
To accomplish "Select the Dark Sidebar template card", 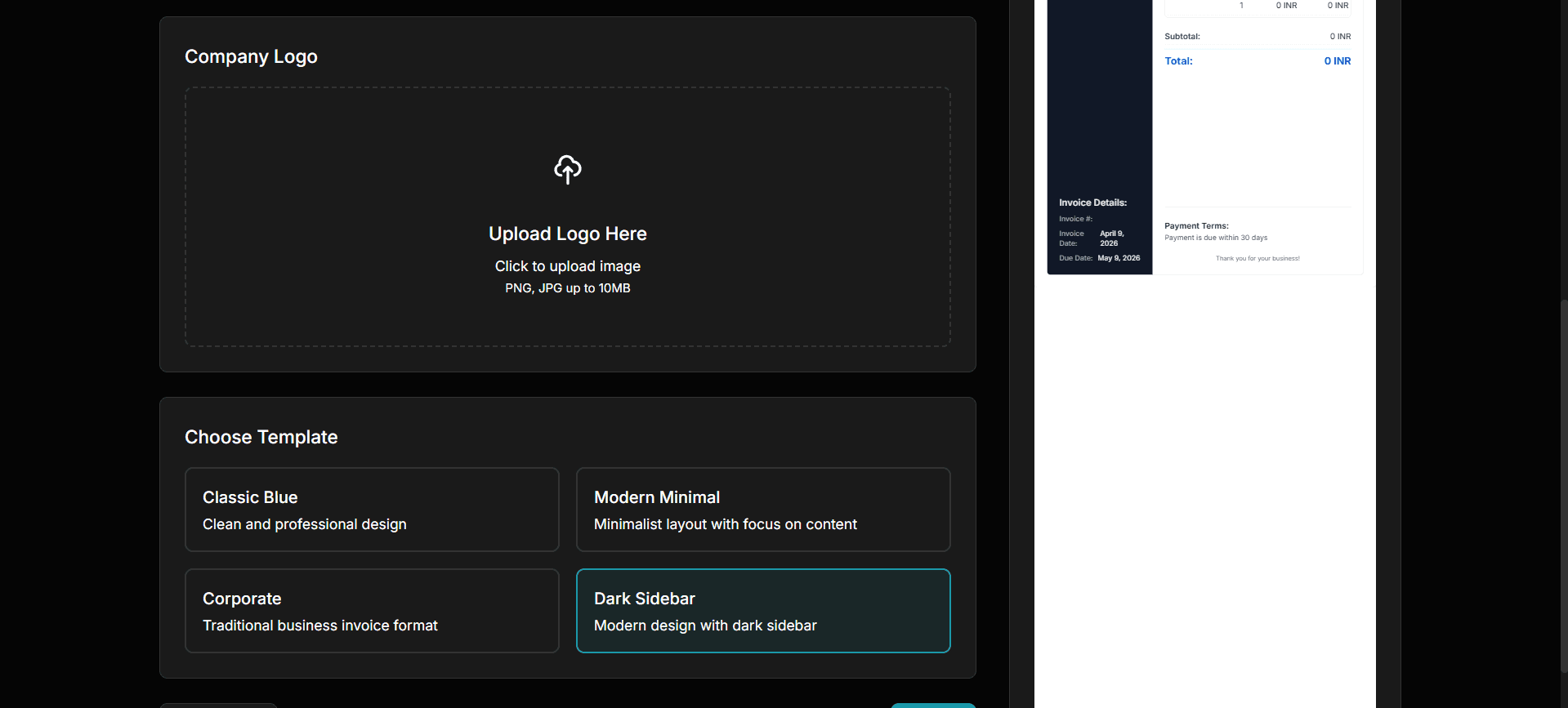I will (x=762, y=611).
